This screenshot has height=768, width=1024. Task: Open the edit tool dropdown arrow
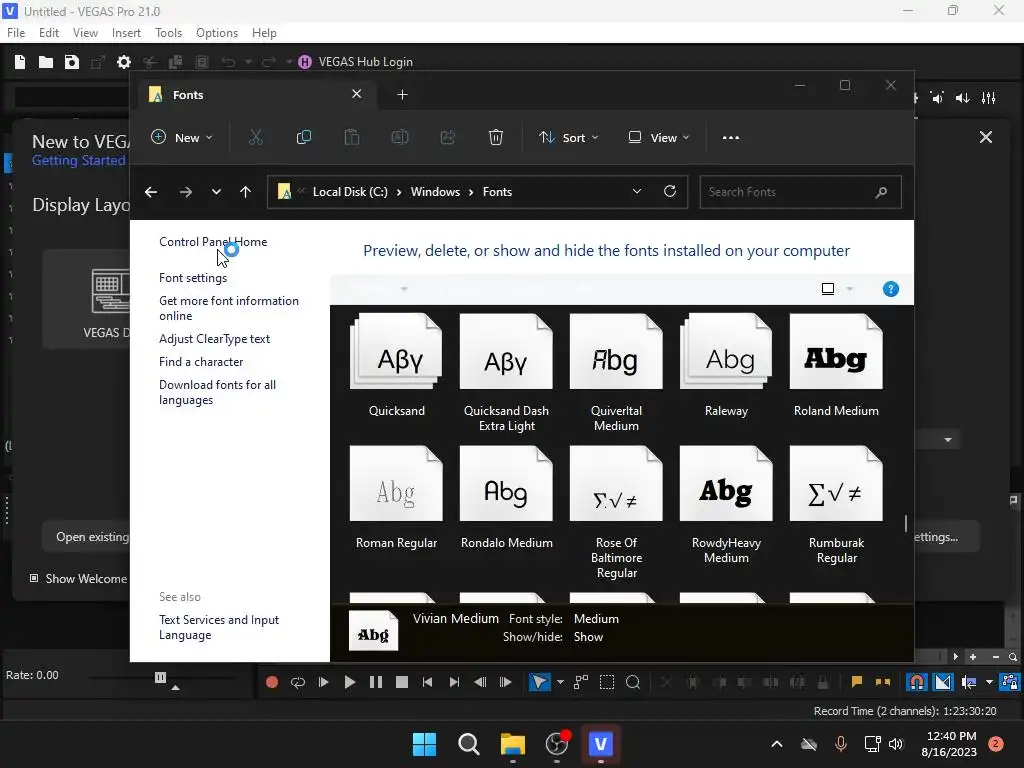point(560,682)
